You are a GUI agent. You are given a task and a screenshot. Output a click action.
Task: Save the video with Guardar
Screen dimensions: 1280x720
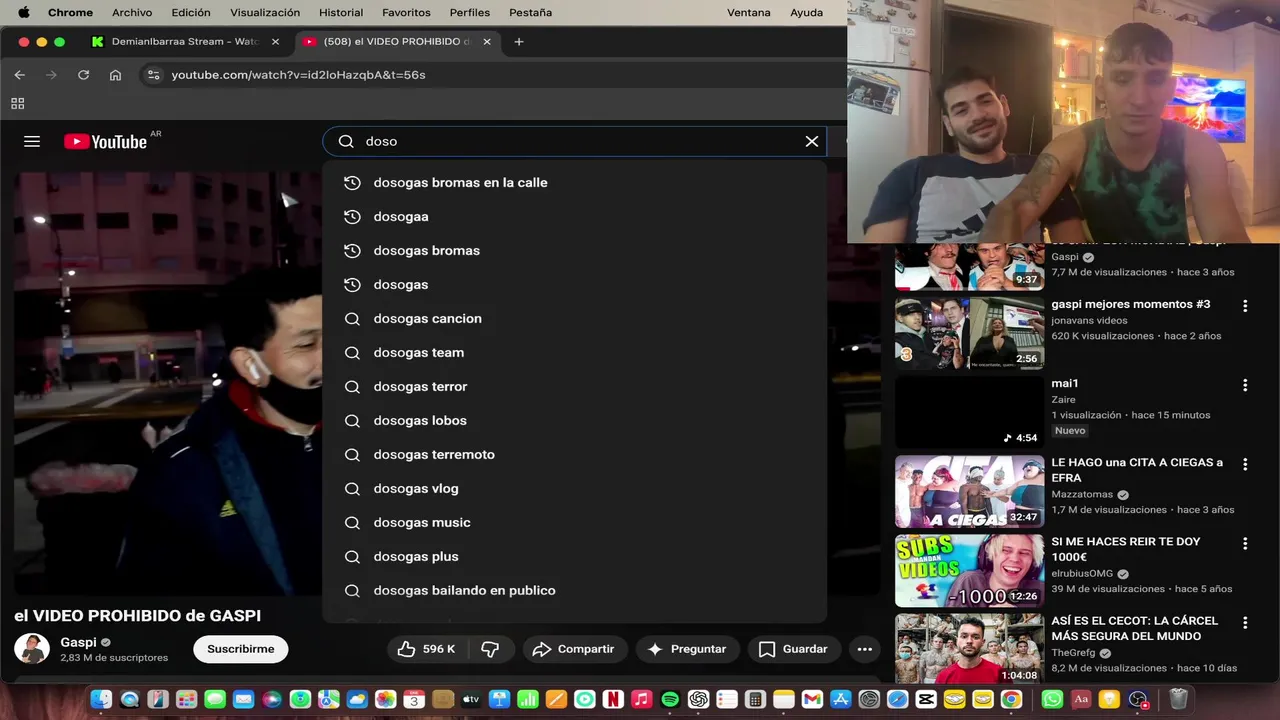point(793,649)
